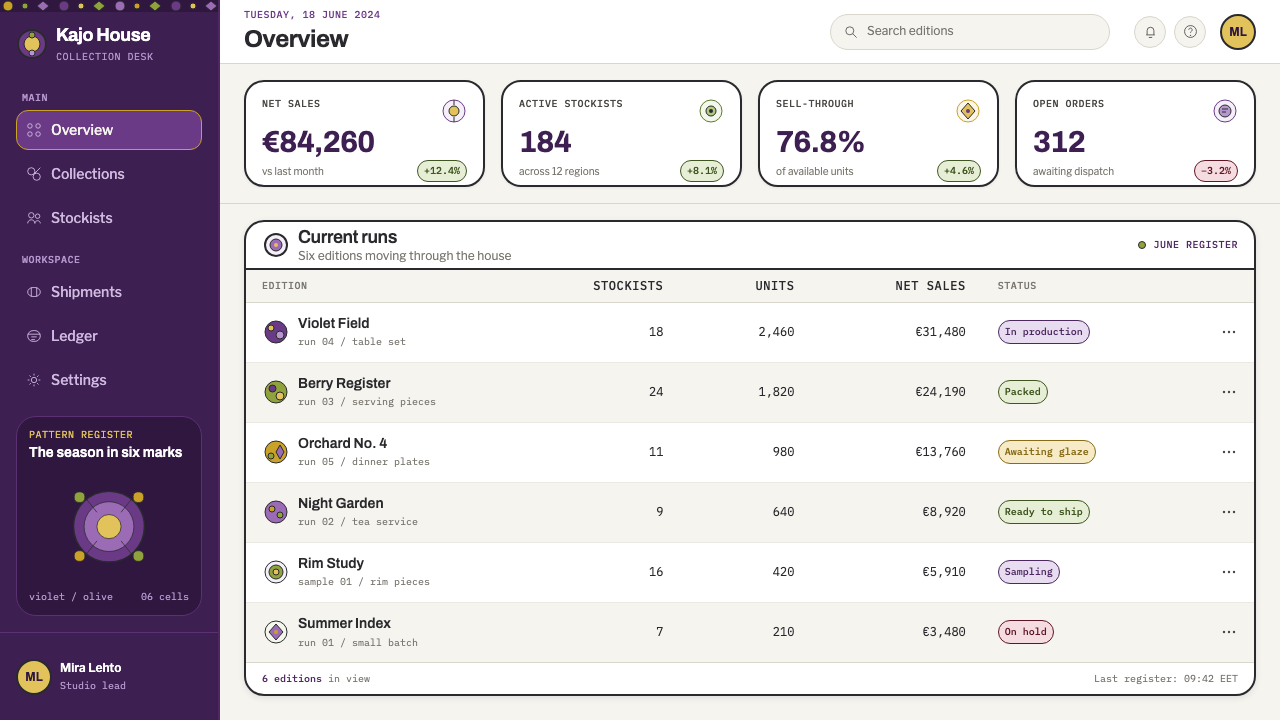Open more options for Berry Register row

[x=1229, y=392]
